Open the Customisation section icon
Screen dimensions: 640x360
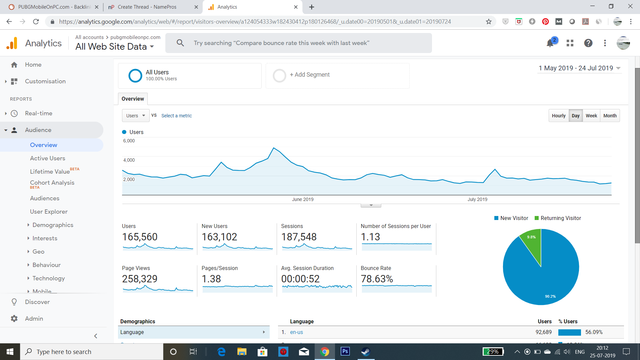14,81
